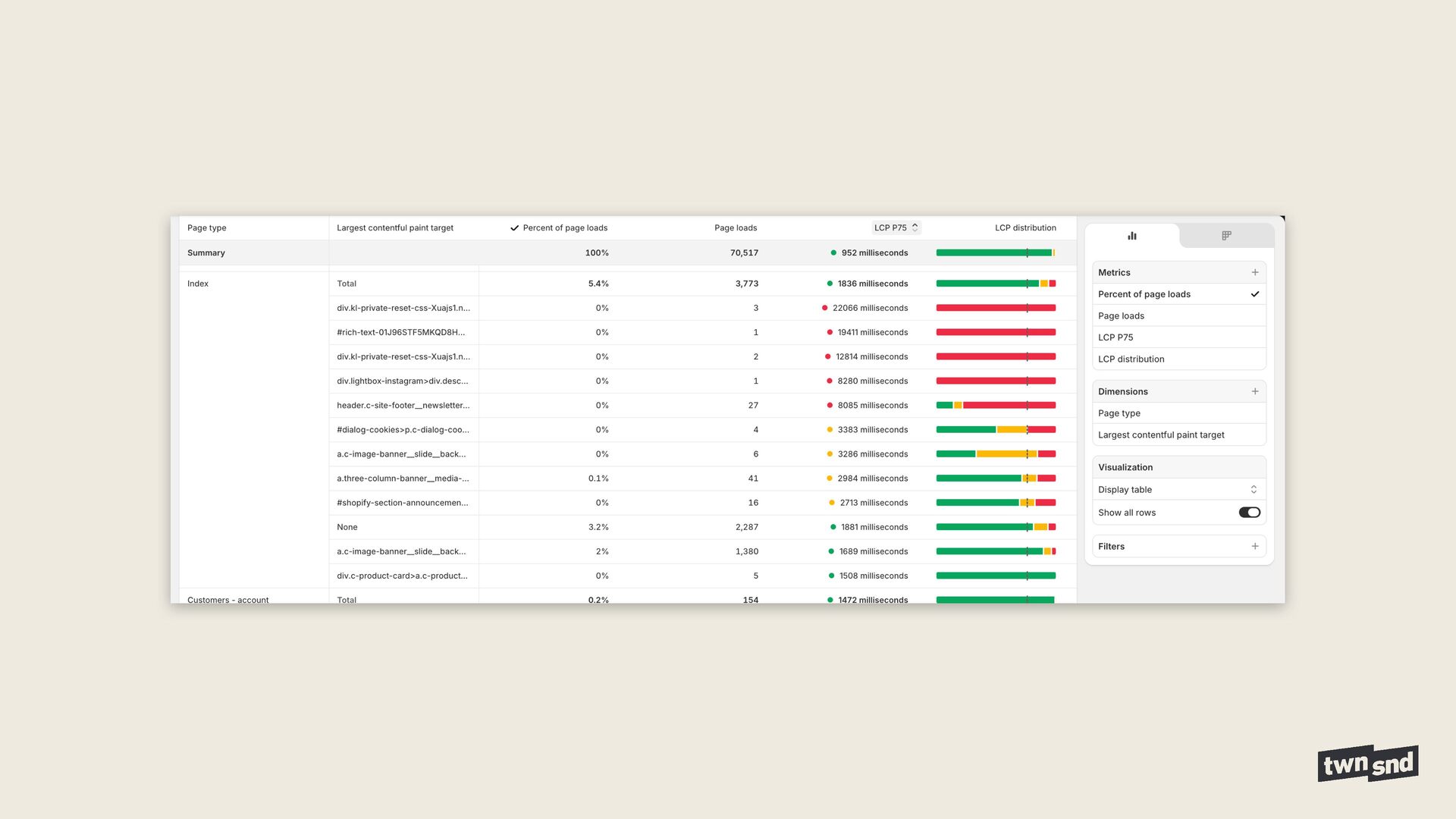1456x819 pixels.
Task: Click the Page type dimension entry
Action: coord(1119,413)
